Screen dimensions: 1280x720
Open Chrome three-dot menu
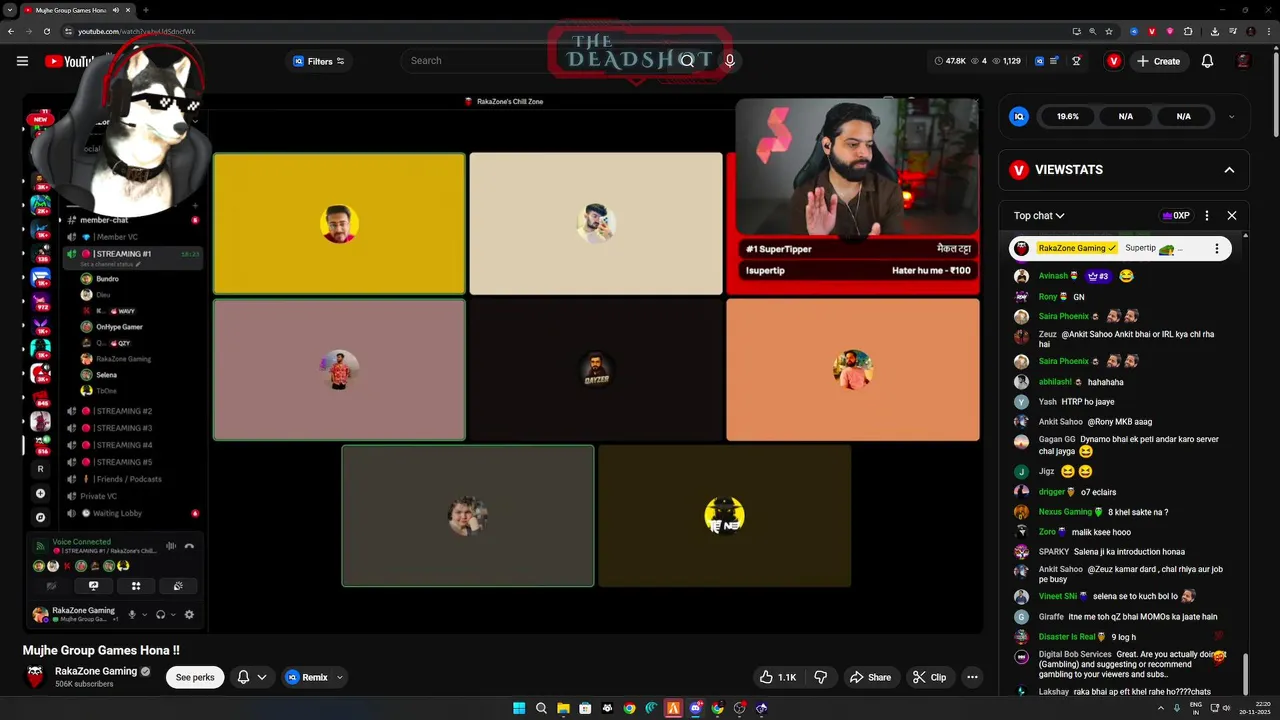click(1268, 31)
